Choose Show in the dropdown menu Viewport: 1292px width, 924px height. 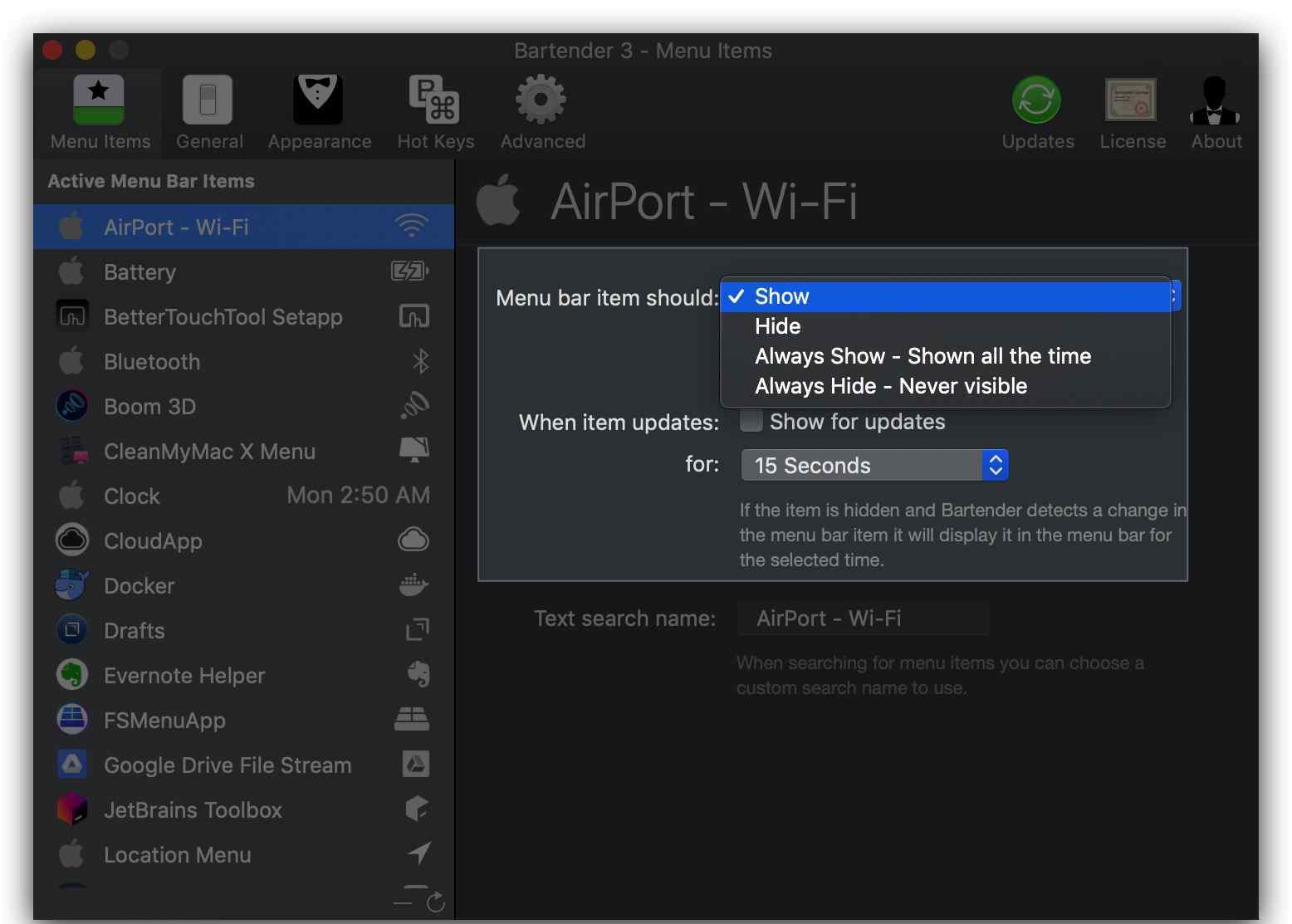pyautogui.click(x=946, y=296)
